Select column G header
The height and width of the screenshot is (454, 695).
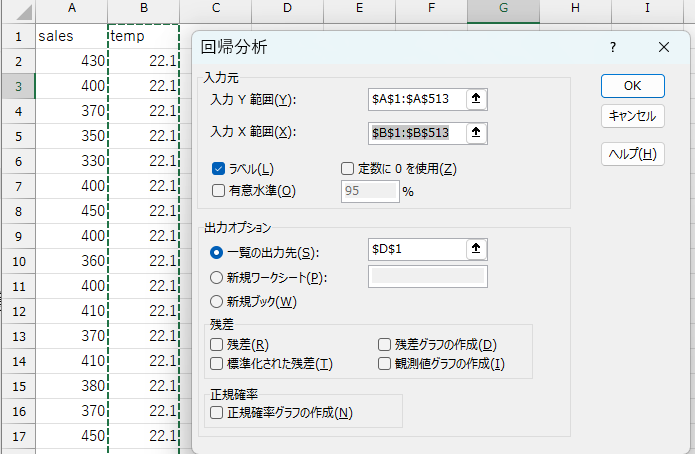point(503,9)
